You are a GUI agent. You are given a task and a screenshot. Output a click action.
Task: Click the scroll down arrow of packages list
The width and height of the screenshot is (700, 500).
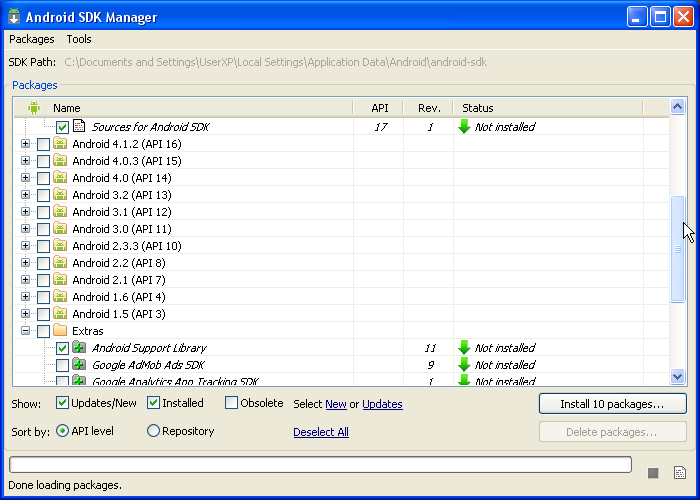click(x=677, y=376)
